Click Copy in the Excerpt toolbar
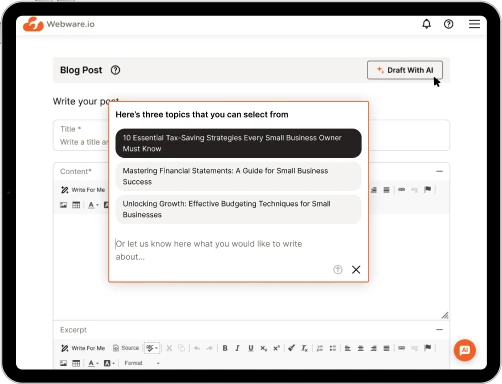The image size is (502, 384). 181,348
